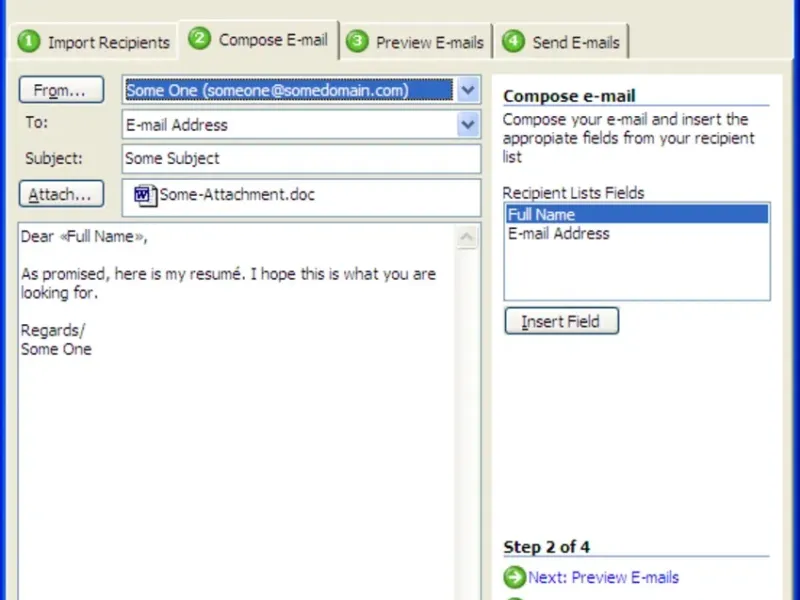
Task: Click the message body scroll up arrow
Action: (x=467, y=237)
